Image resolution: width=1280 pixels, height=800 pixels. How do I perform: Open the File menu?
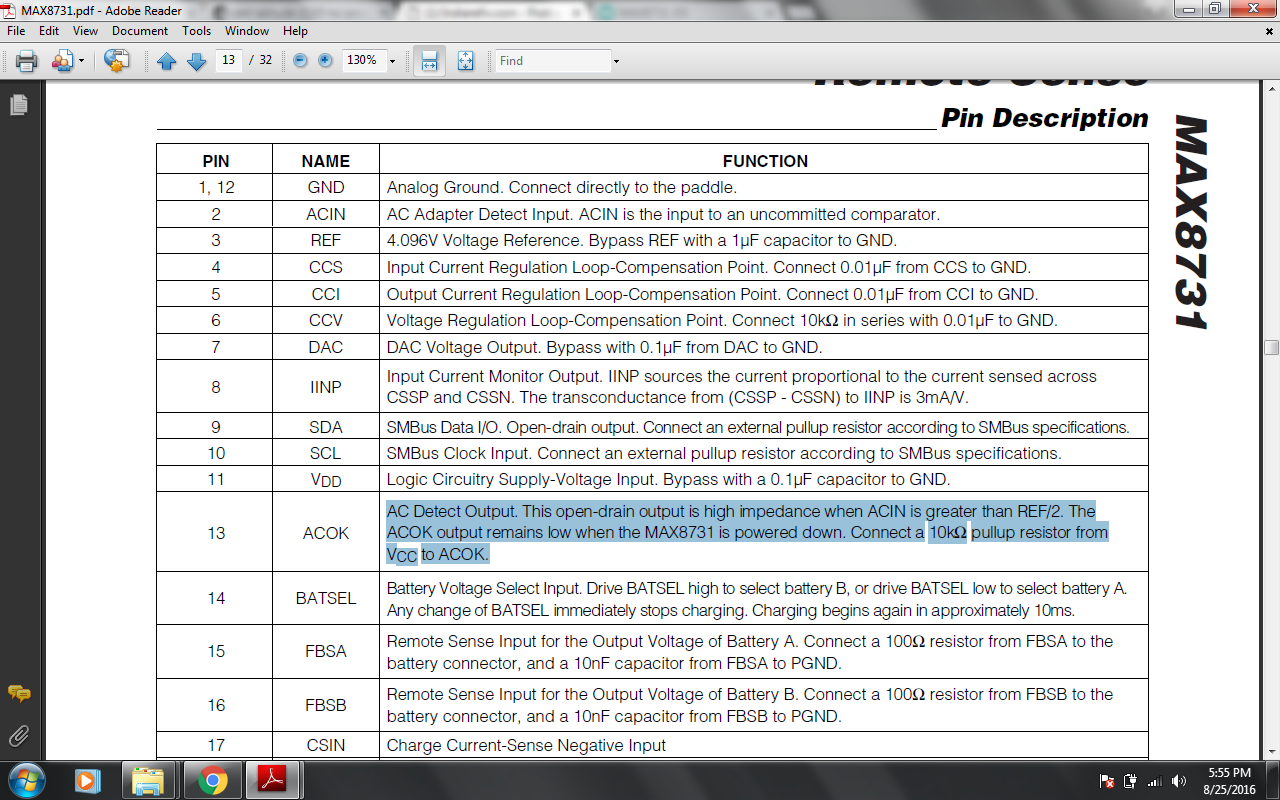(16, 31)
